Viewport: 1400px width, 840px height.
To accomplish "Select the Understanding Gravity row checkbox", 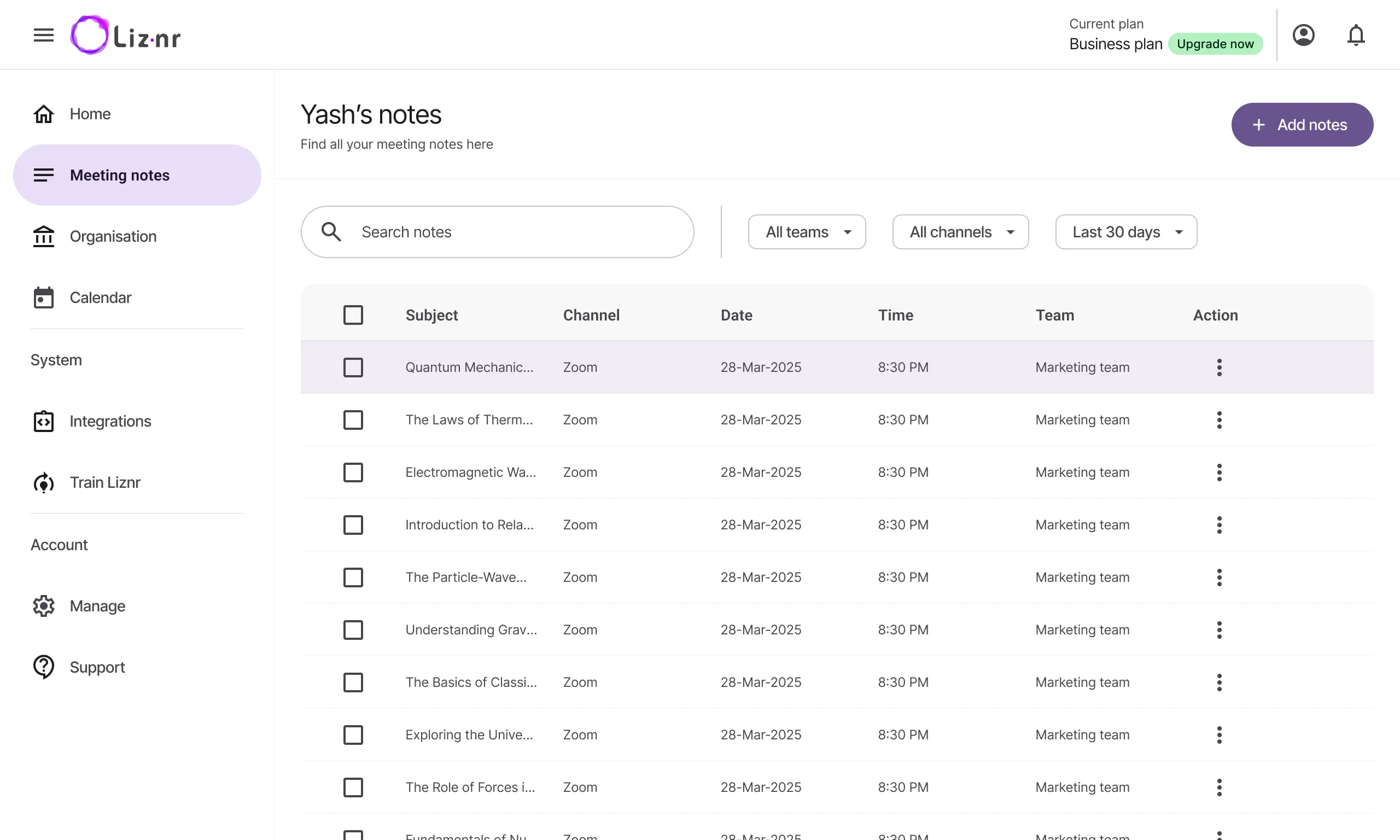I will tap(353, 630).
